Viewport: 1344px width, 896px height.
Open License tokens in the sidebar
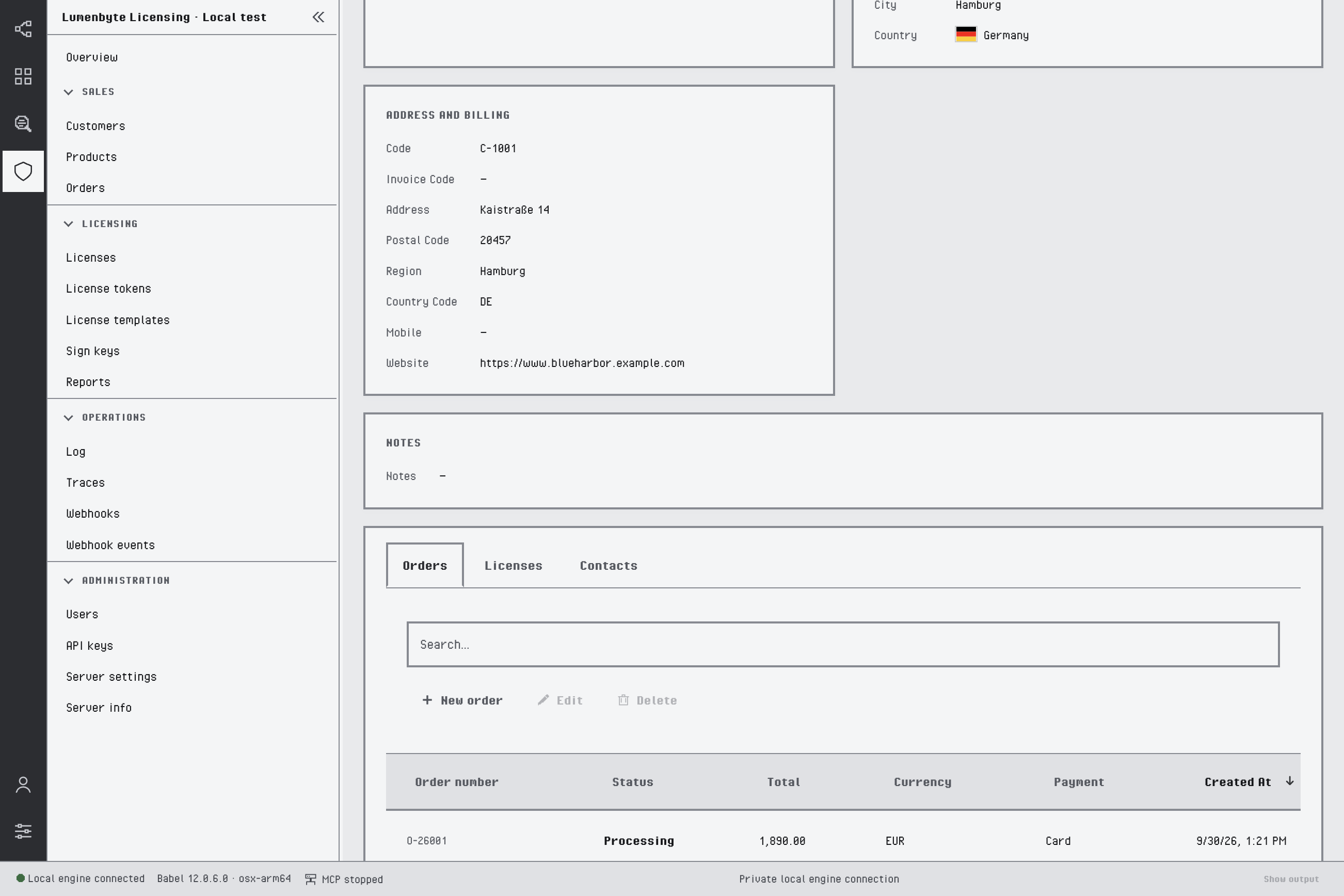click(108, 289)
